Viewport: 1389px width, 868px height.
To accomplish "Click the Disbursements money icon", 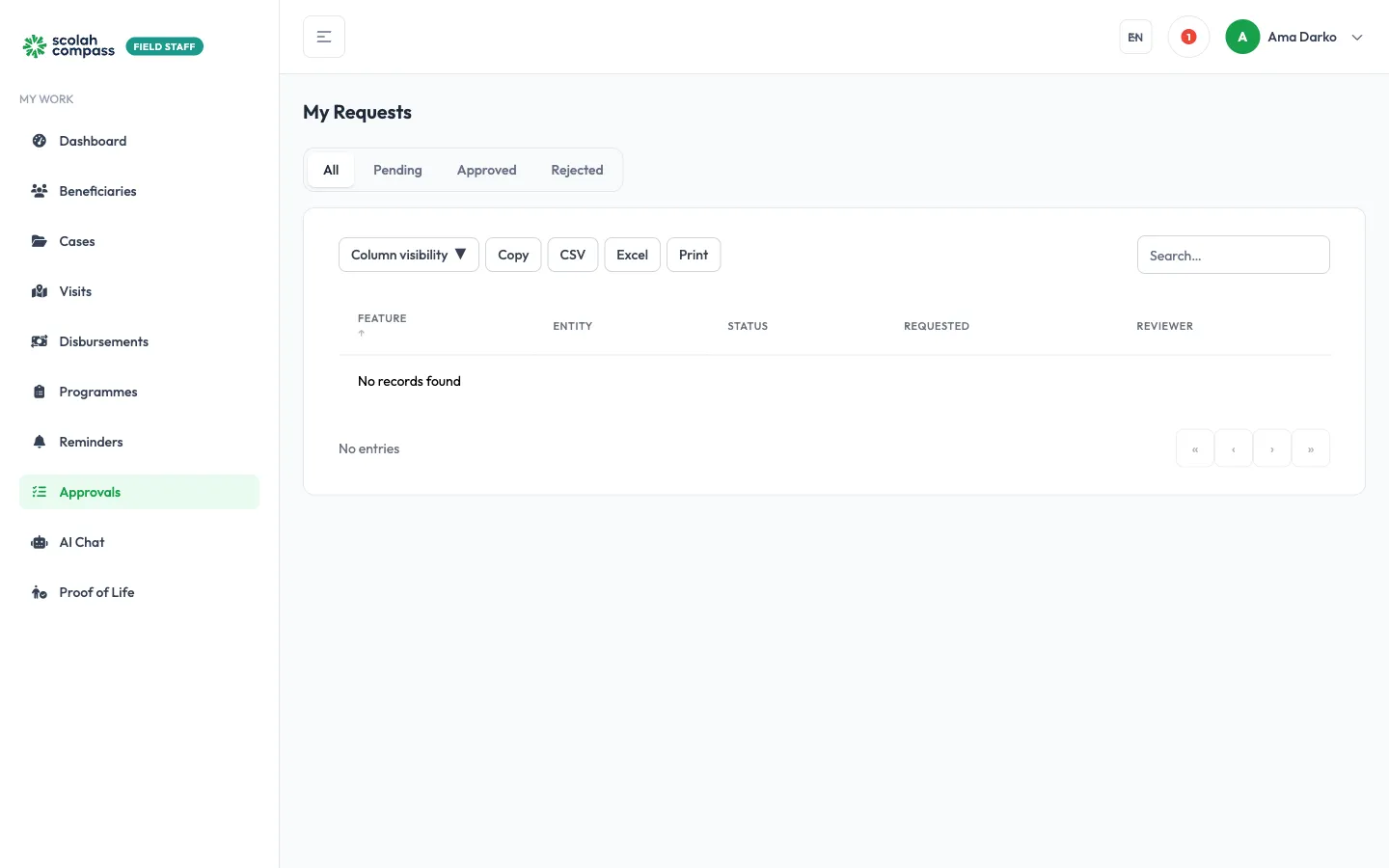I will coord(40,341).
